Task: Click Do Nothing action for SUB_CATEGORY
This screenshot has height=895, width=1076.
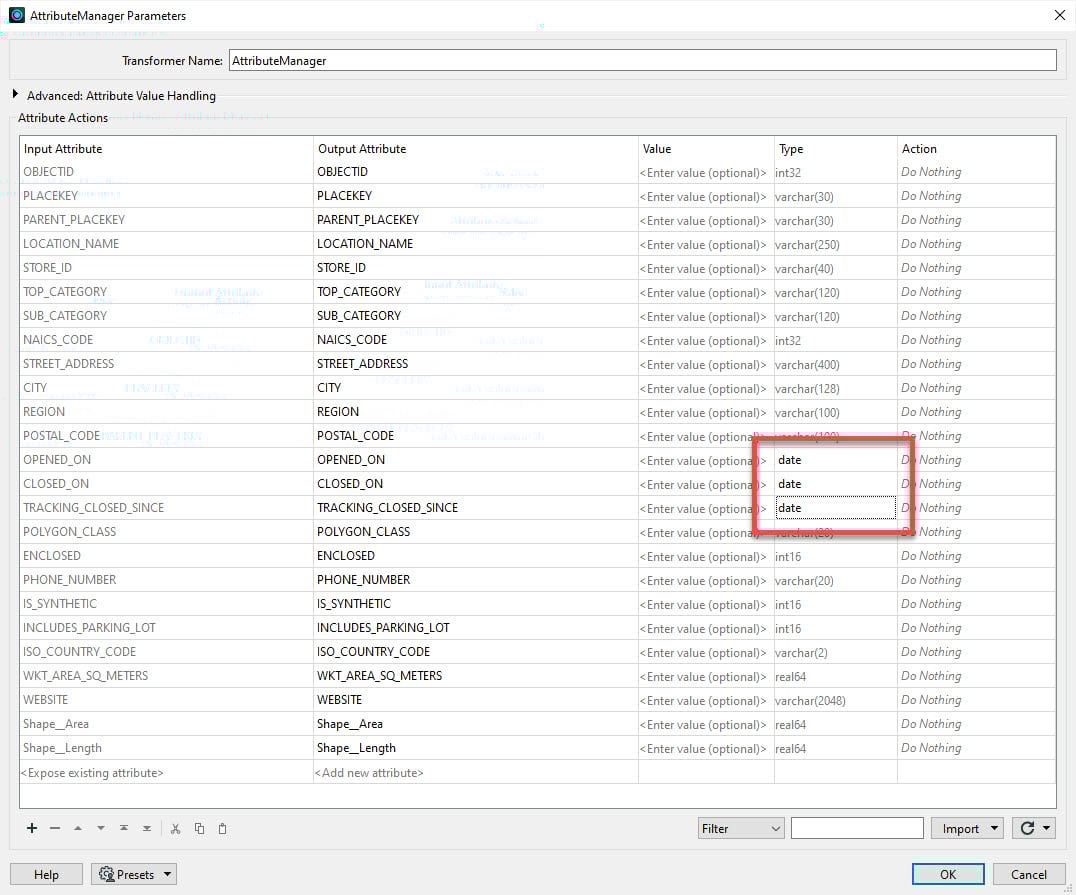Action: click(976, 316)
